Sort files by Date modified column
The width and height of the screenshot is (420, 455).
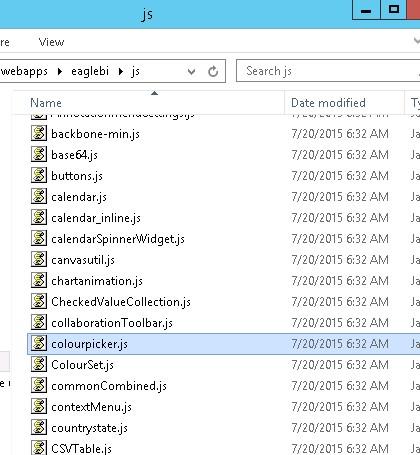[x=328, y=103]
